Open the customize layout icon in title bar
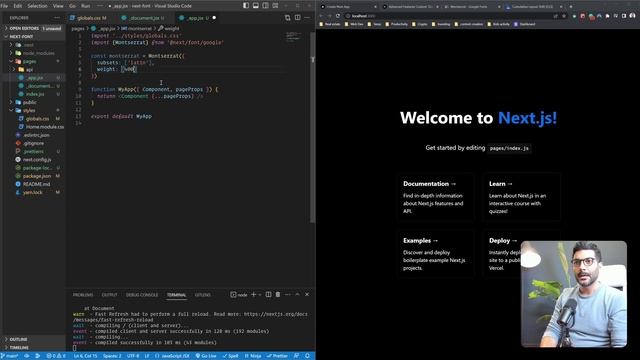Image resolution: width=640 pixels, height=360 pixels. [x=276, y=6]
